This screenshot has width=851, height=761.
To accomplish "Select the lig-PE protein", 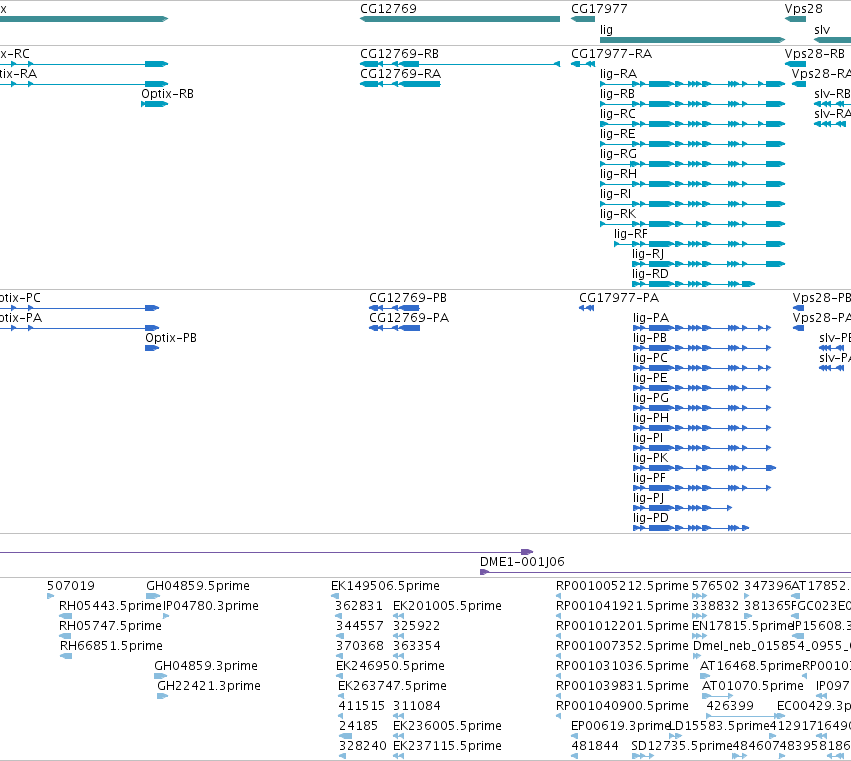I will point(650,378).
